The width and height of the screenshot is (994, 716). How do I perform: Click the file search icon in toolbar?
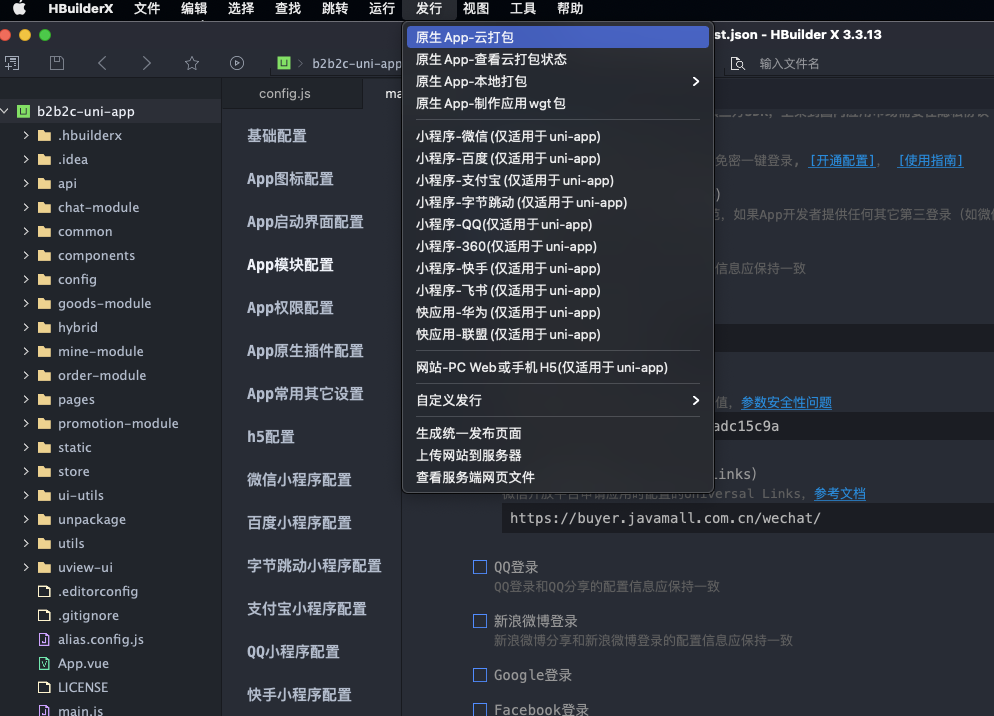(x=737, y=63)
